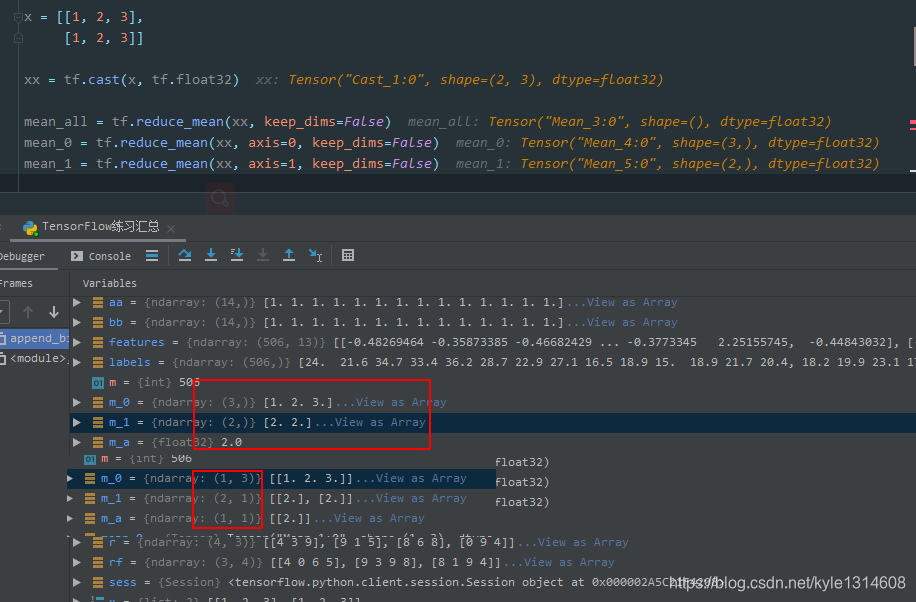This screenshot has height=602, width=916.
Task: Click the Step Over debugger icon
Action: pos(185,255)
